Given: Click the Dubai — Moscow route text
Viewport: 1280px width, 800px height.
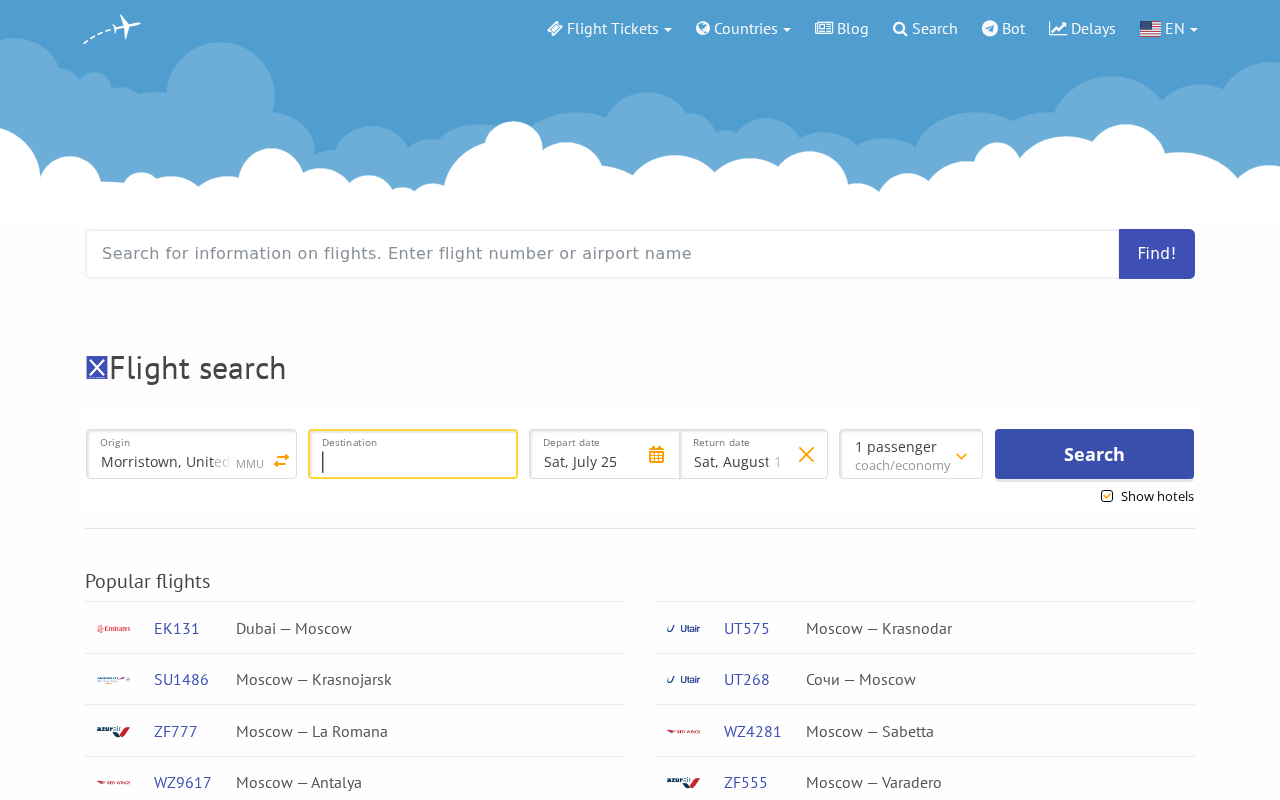Looking at the screenshot, I should pos(294,628).
